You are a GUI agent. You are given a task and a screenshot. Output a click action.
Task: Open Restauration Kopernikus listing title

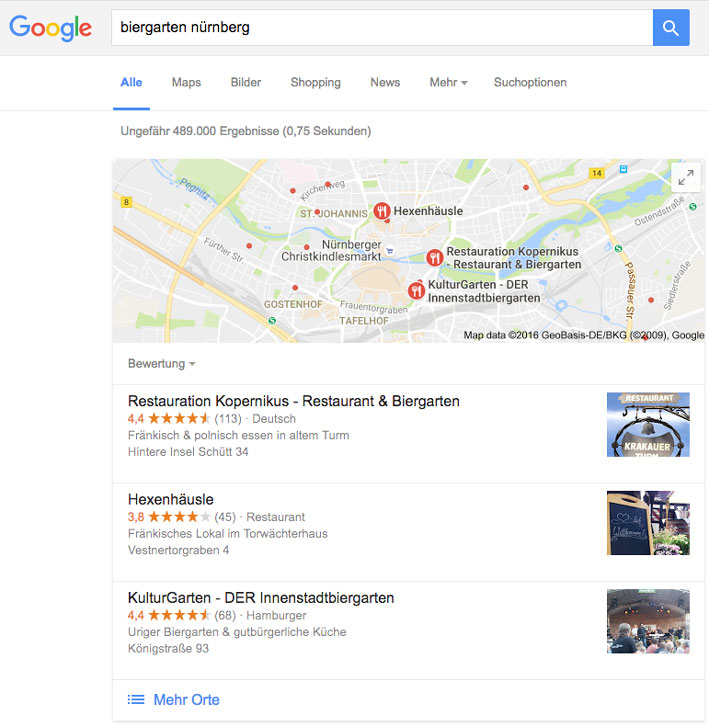(x=294, y=401)
